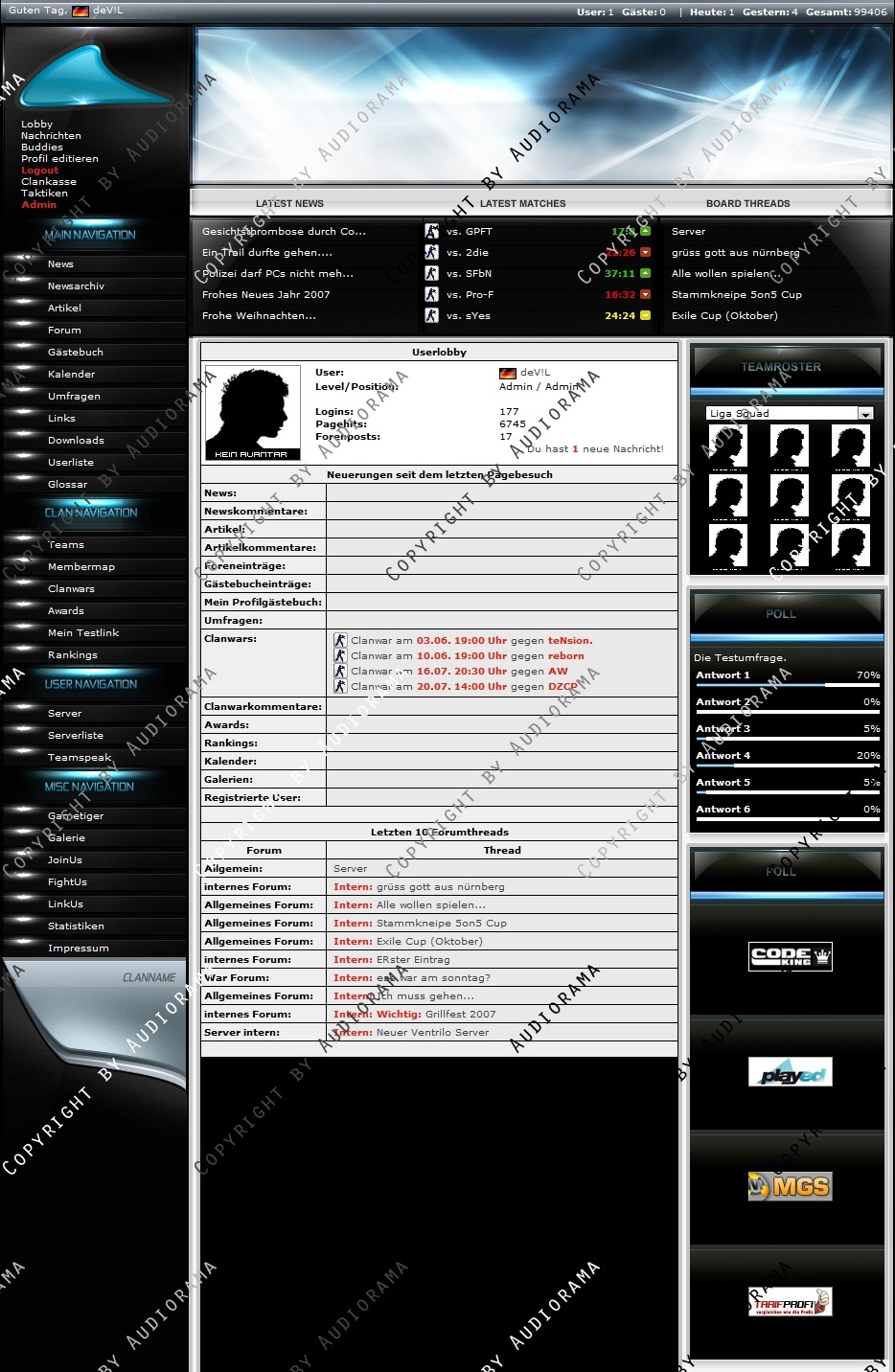895x1372 pixels.
Task: Click the Counter-Strike icon beside vs. GPFT
Action: pyautogui.click(x=431, y=231)
